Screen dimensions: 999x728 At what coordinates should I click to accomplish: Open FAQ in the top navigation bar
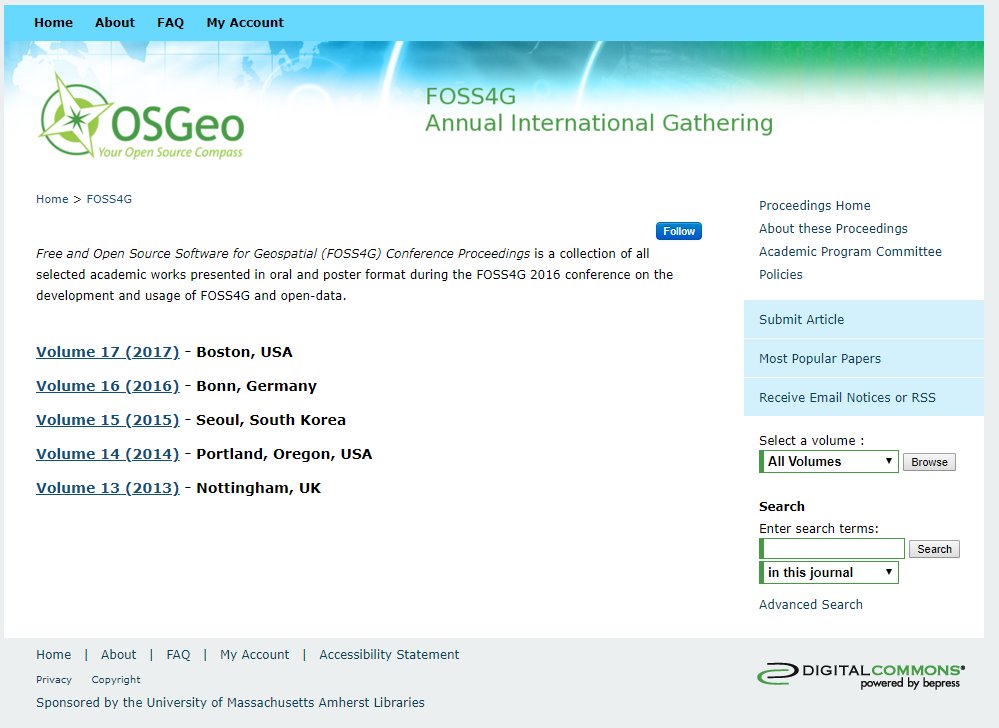[170, 22]
